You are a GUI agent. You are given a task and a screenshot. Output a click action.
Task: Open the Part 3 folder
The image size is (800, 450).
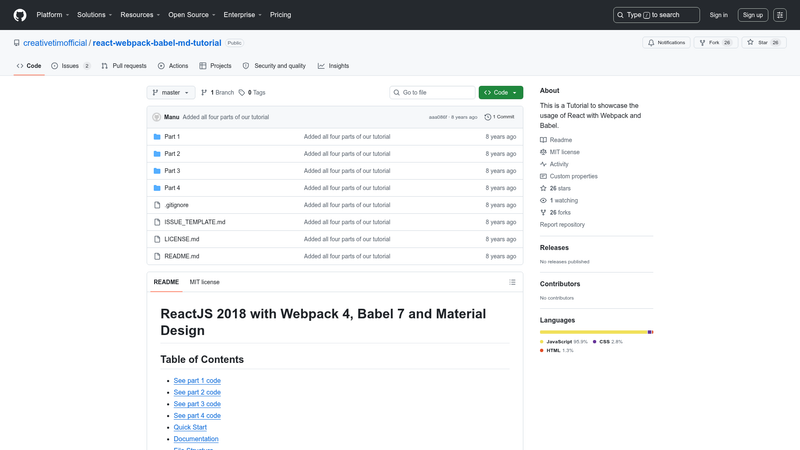click(x=172, y=171)
